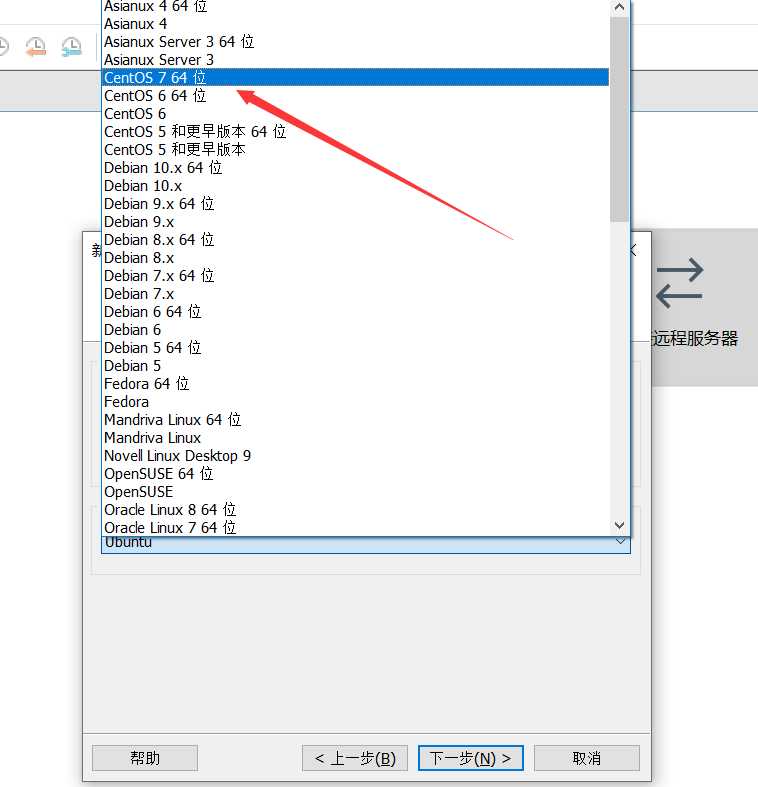Close the new virtual machine wizard
The width and height of the screenshot is (758, 787).
coord(636,250)
